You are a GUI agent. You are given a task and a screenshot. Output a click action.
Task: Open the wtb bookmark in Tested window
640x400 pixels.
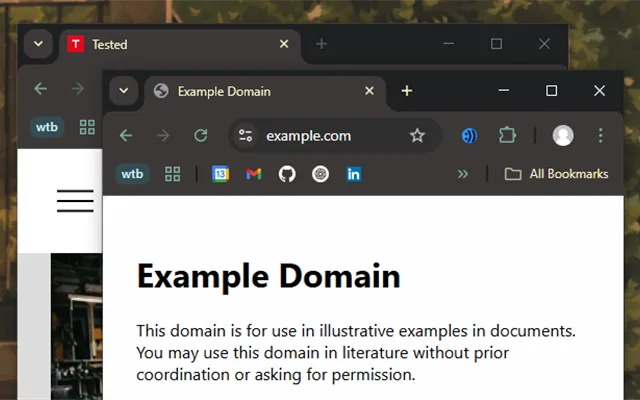click(47, 127)
